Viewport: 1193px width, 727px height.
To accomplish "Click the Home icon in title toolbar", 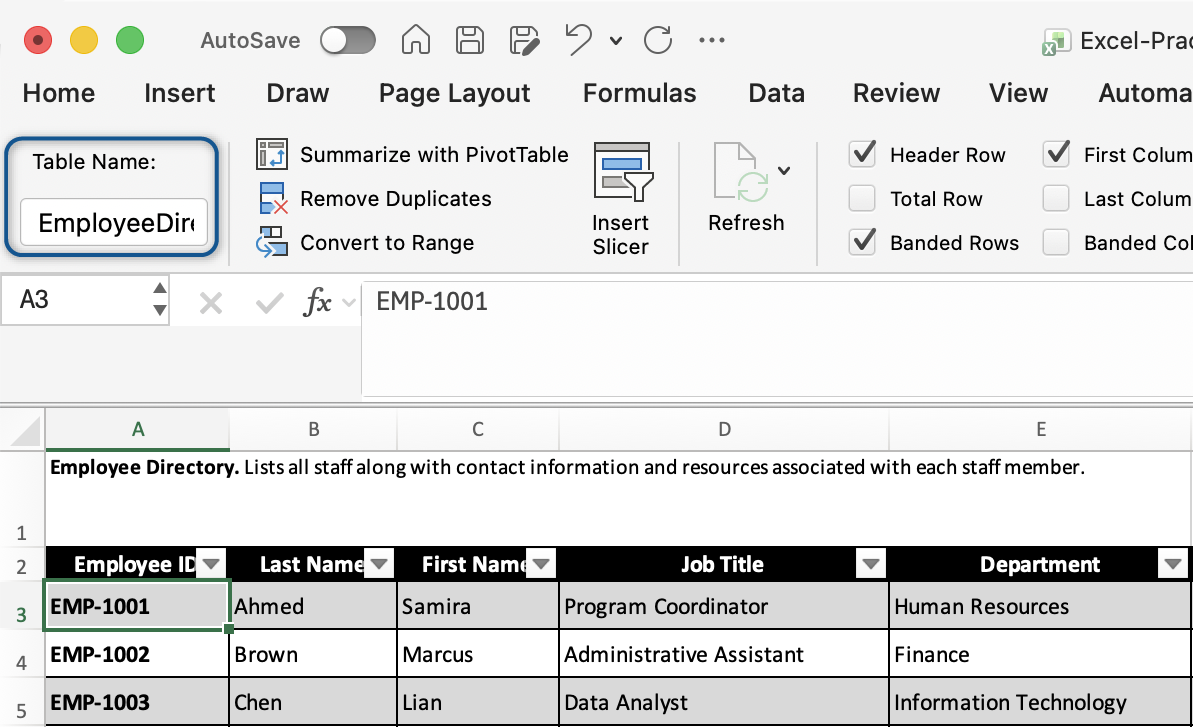I will point(415,40).
